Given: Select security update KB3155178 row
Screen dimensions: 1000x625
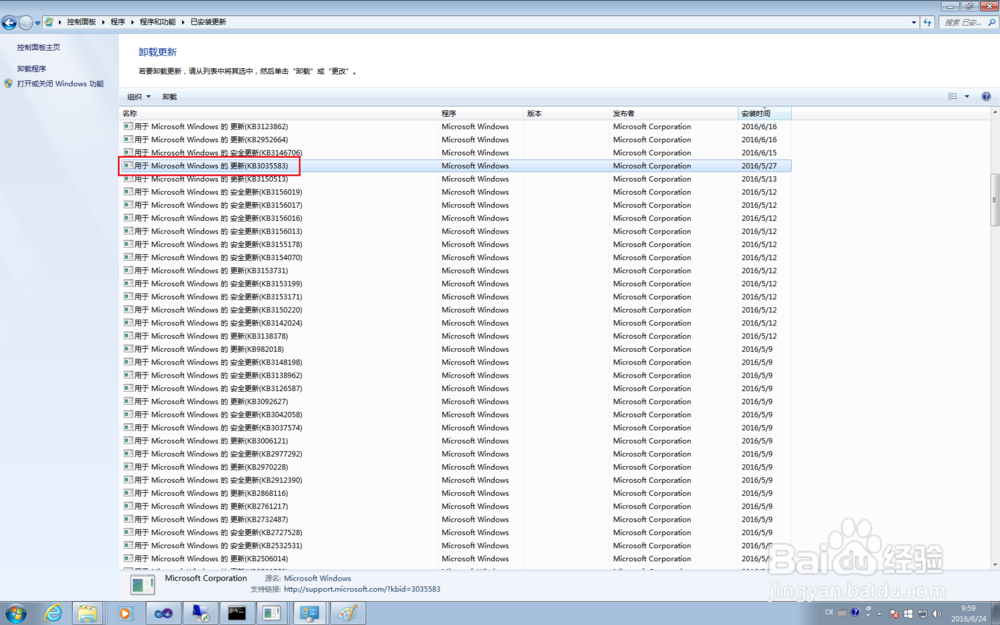Looking at the screenshot, I should click(x=456, y=244).
